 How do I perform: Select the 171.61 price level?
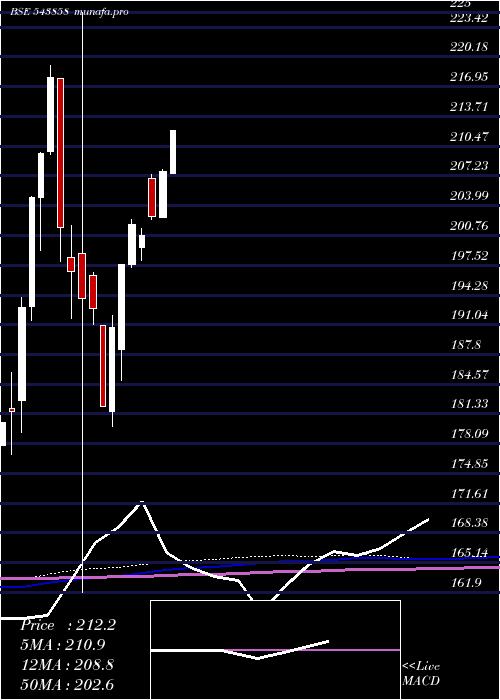pyautogui.click(x=469, y=493)
